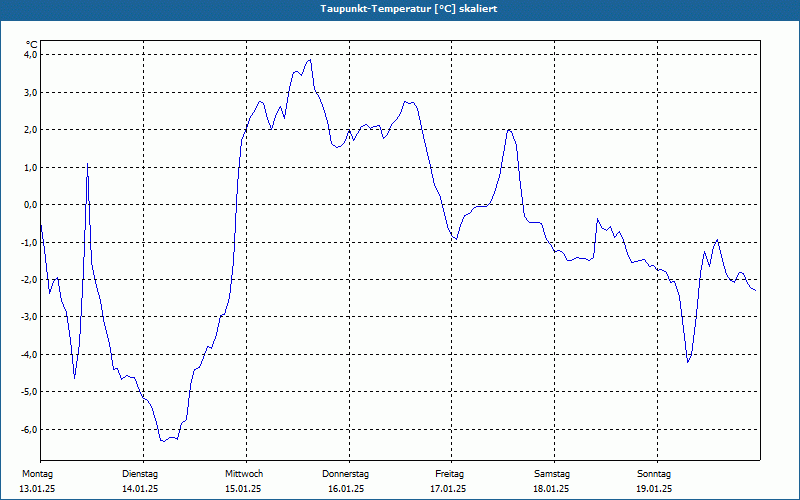Click the date 17.01.25

448,489
